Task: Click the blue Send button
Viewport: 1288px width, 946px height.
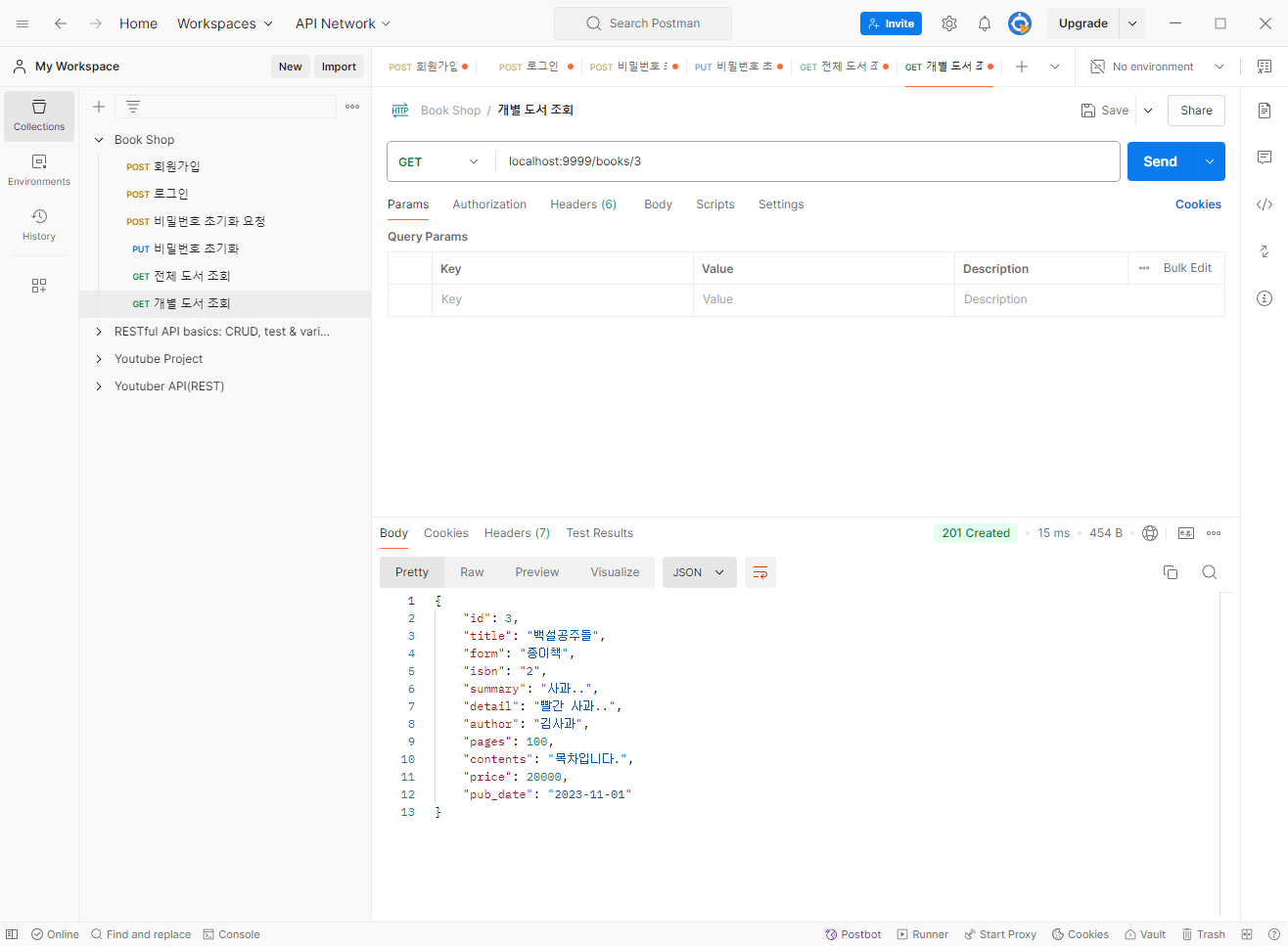Action: (x=1161, y=161)
